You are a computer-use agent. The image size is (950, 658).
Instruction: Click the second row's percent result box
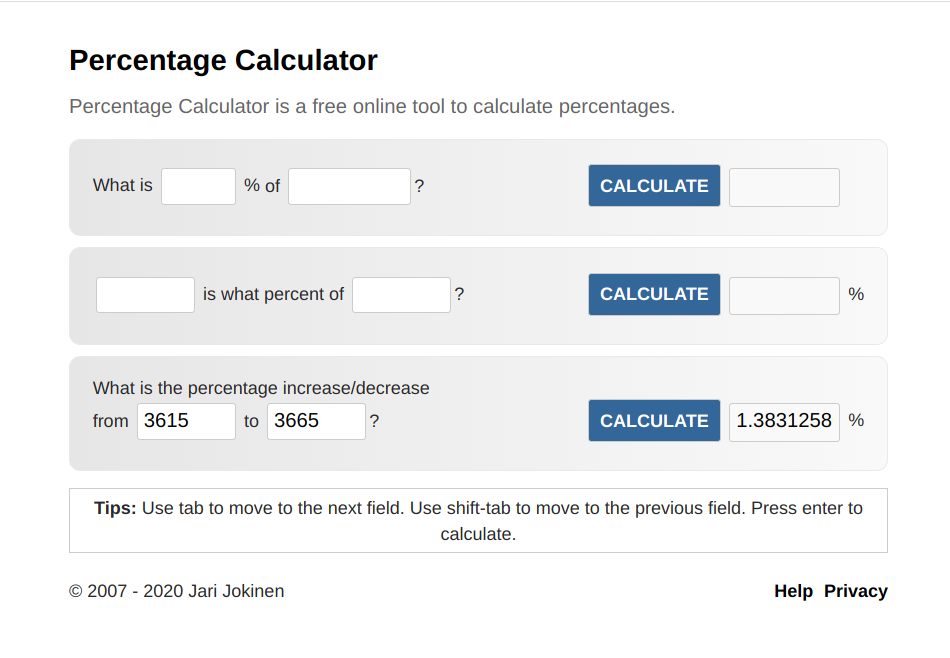(x=784, y=295)
